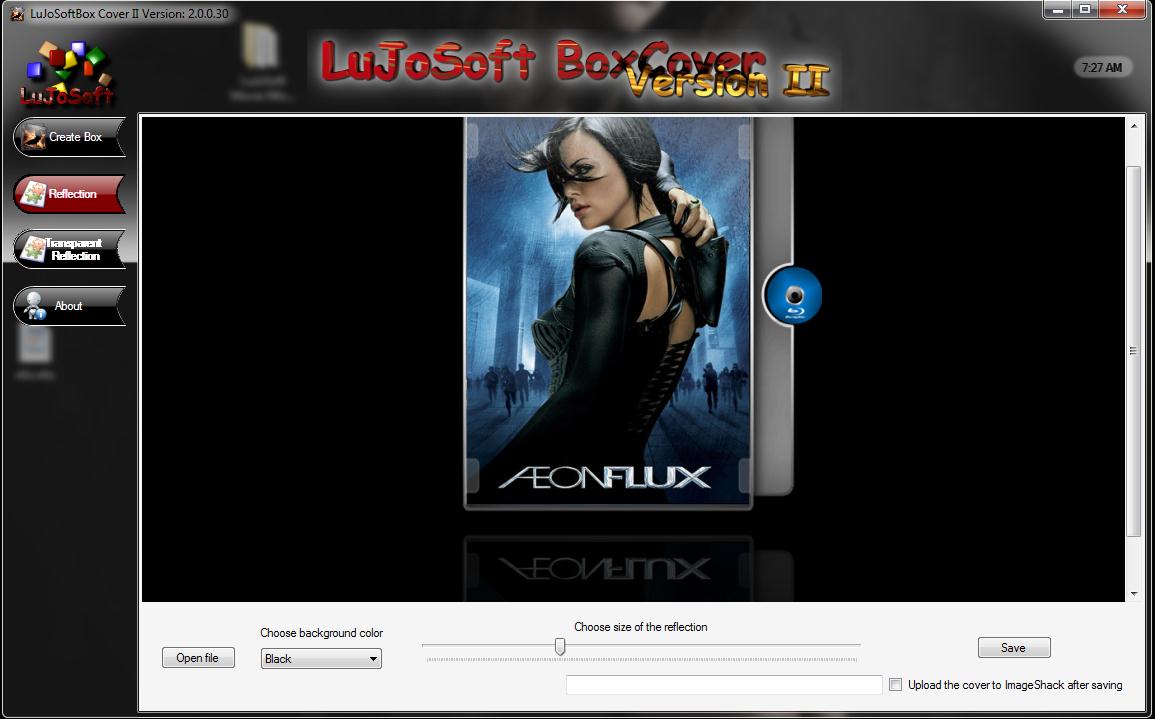Click the Aeon Flux cover preview

608,312
